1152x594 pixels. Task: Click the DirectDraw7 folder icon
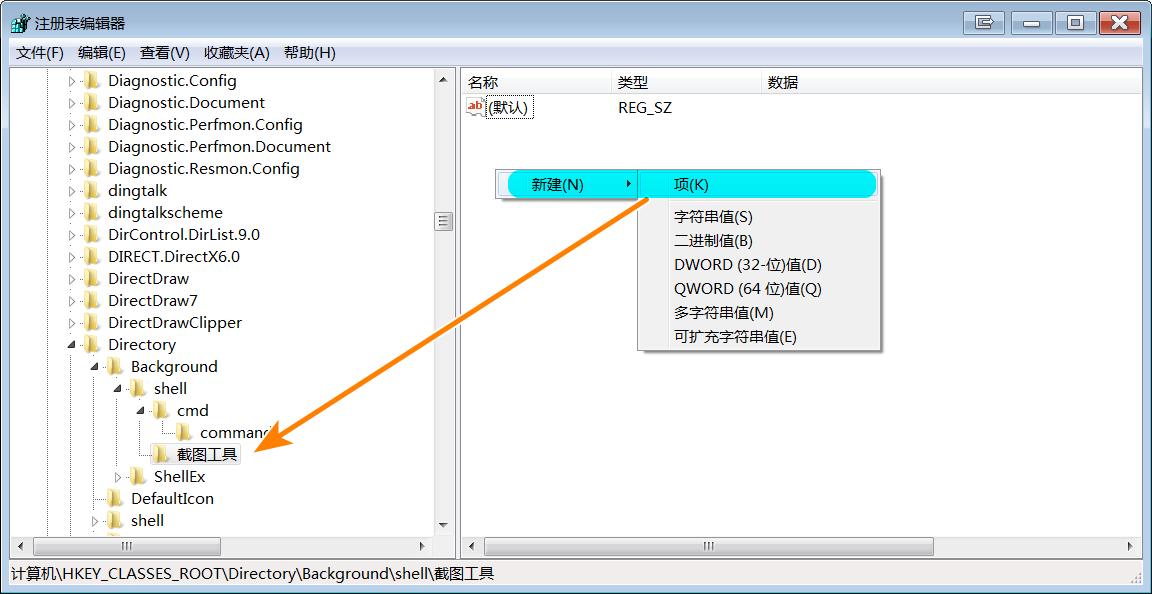point(91,301)
